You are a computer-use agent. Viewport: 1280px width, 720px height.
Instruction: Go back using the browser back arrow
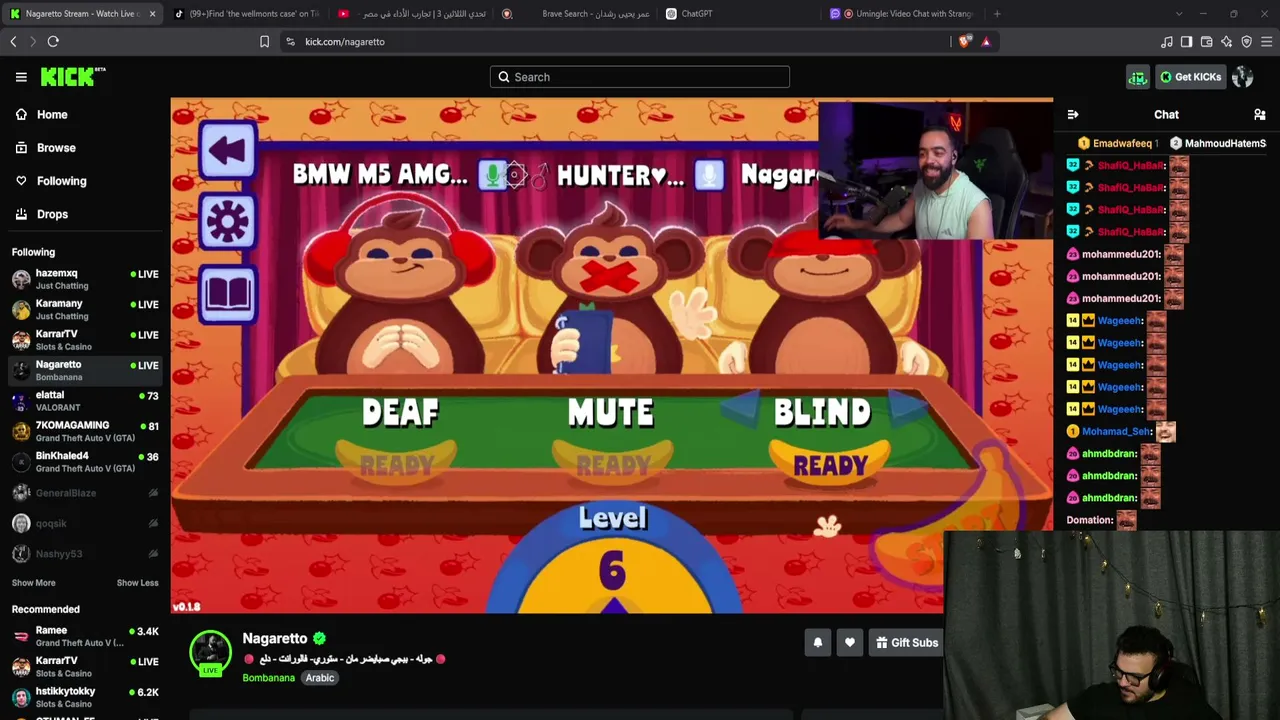13,41
